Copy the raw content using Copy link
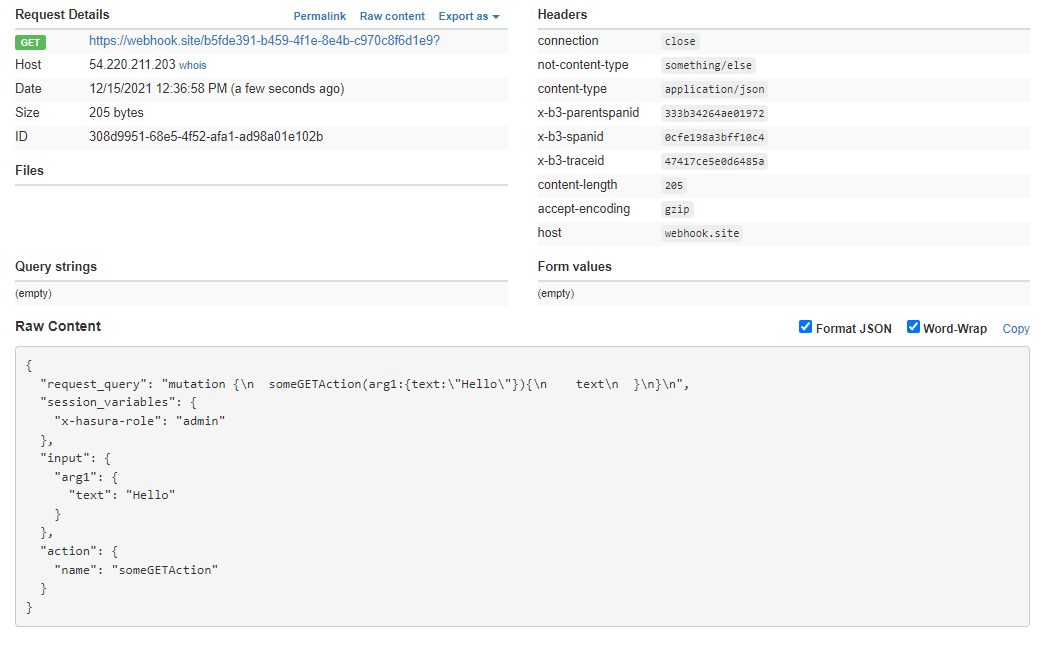Screen dimensions: 1043x649 tap(1015, 328)
